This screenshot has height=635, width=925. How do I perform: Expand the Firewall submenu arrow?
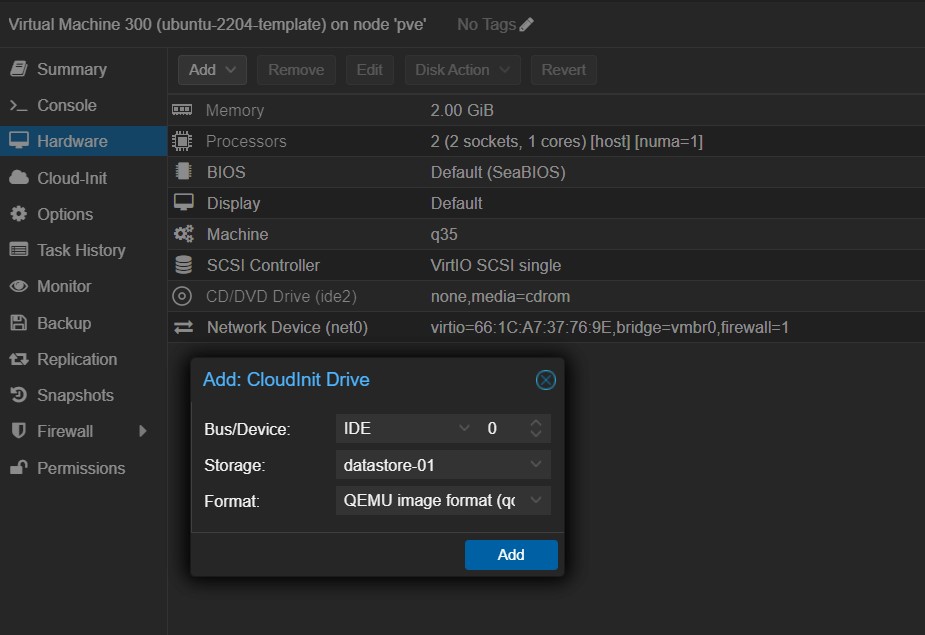[x=143, y=431]
